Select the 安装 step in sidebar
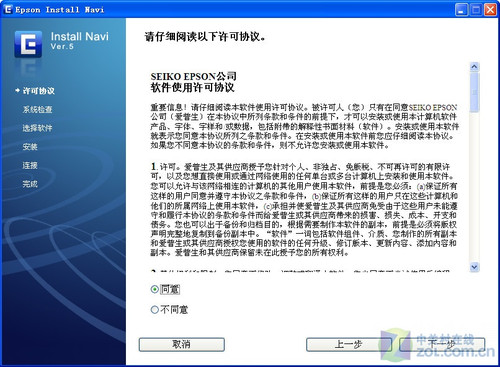Viewport: 500px width, 367px height. click(x=30, y=147)
